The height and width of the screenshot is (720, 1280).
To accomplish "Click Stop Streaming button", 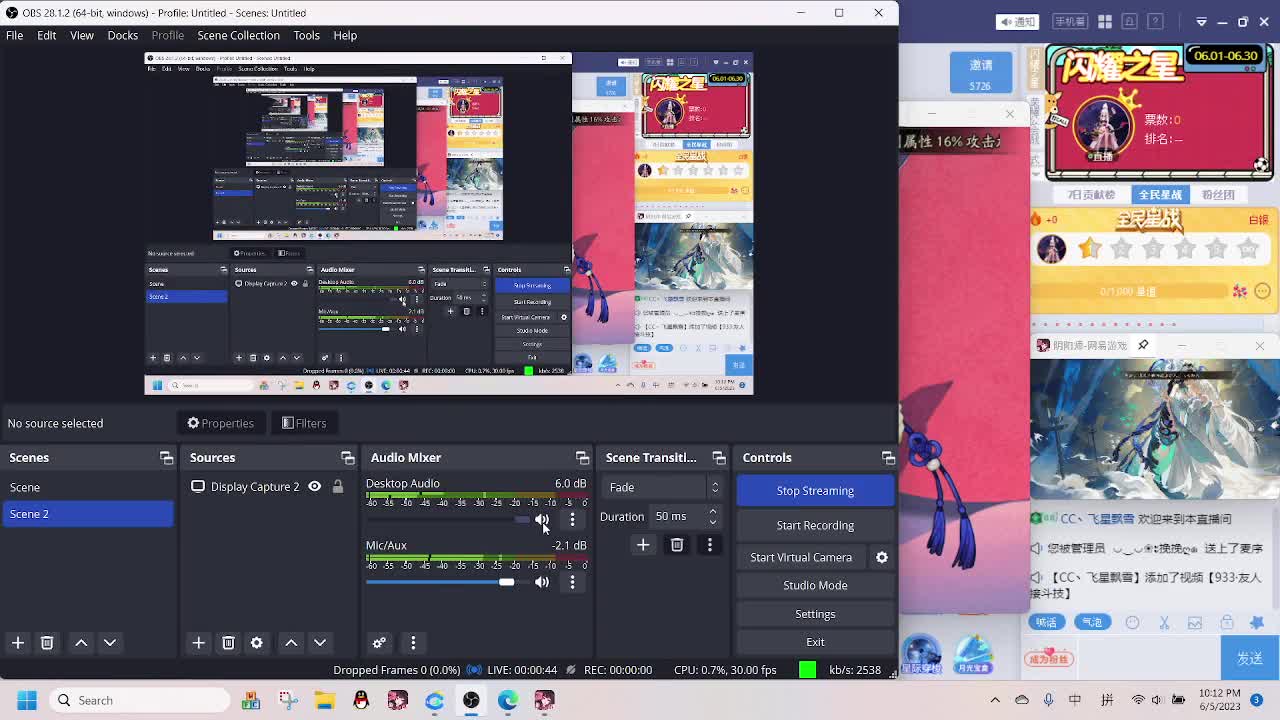I will (815, 490).
